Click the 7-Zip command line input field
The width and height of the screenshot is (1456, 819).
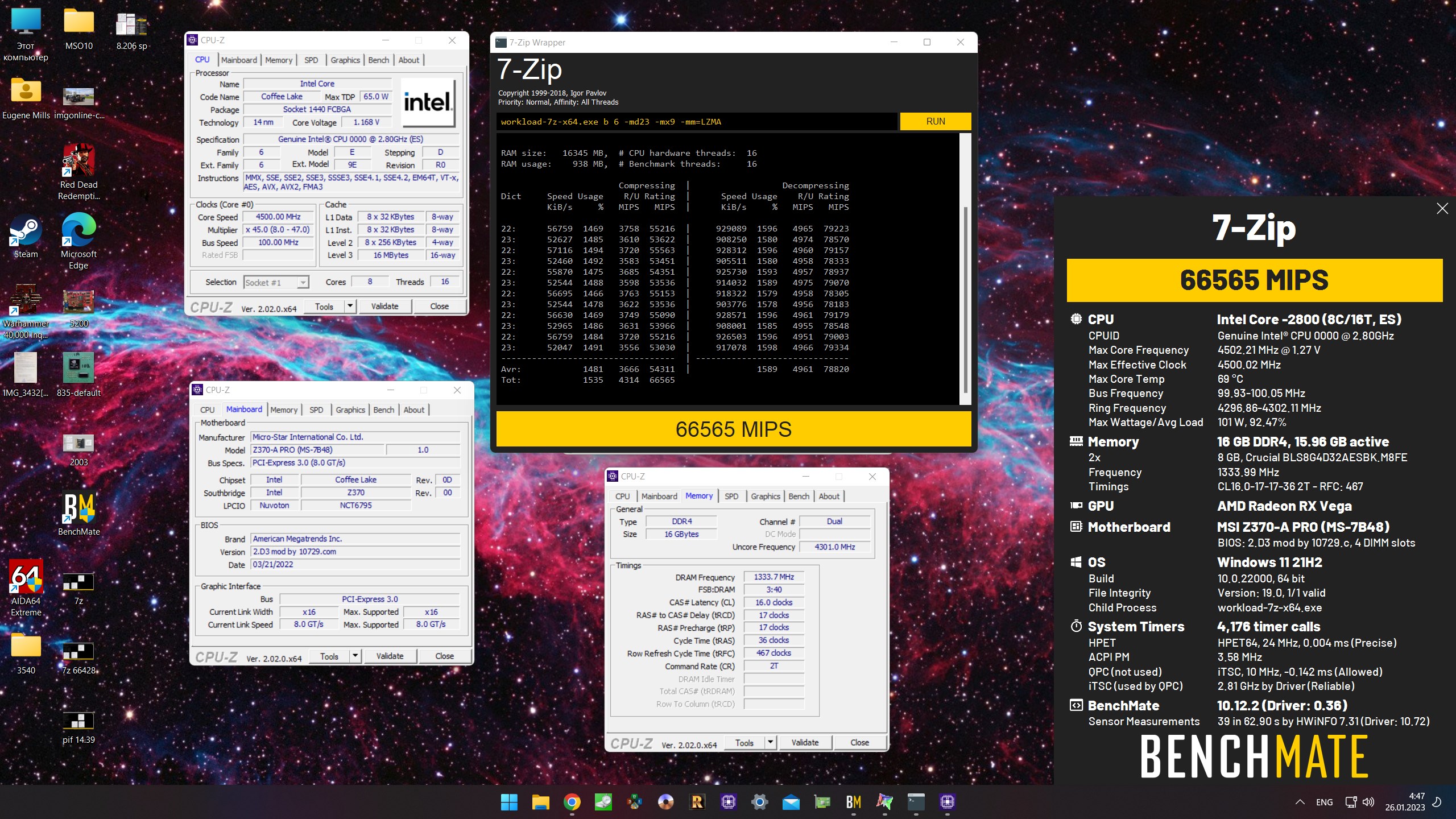click(x=696, y=122)
